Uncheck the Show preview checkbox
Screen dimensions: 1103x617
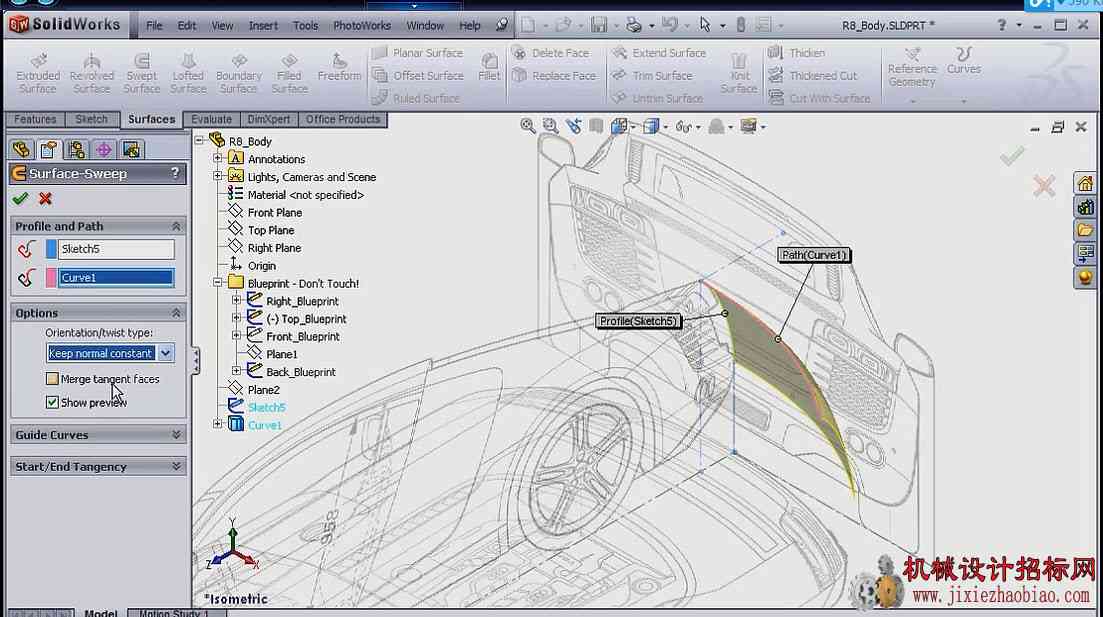pyautogui.click(x=52, y=402)
